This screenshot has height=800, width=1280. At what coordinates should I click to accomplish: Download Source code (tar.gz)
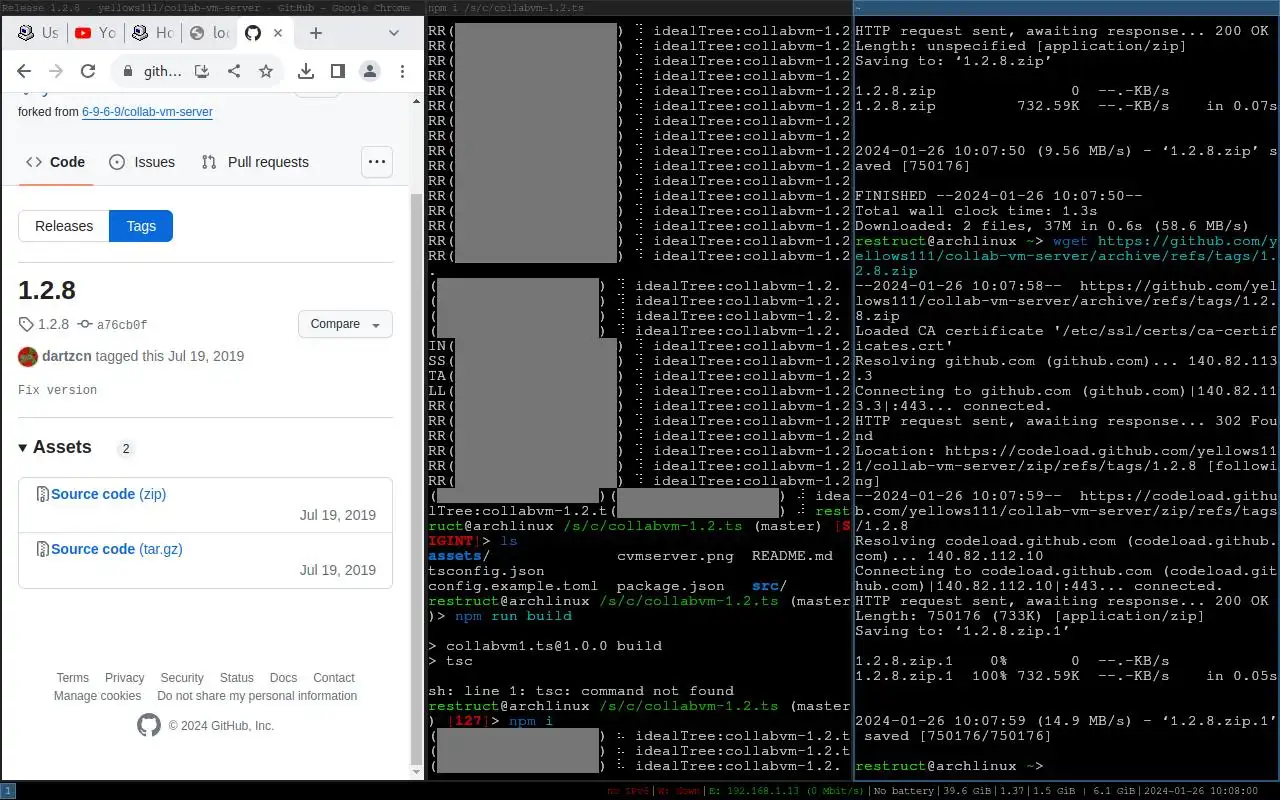(117, 549)
